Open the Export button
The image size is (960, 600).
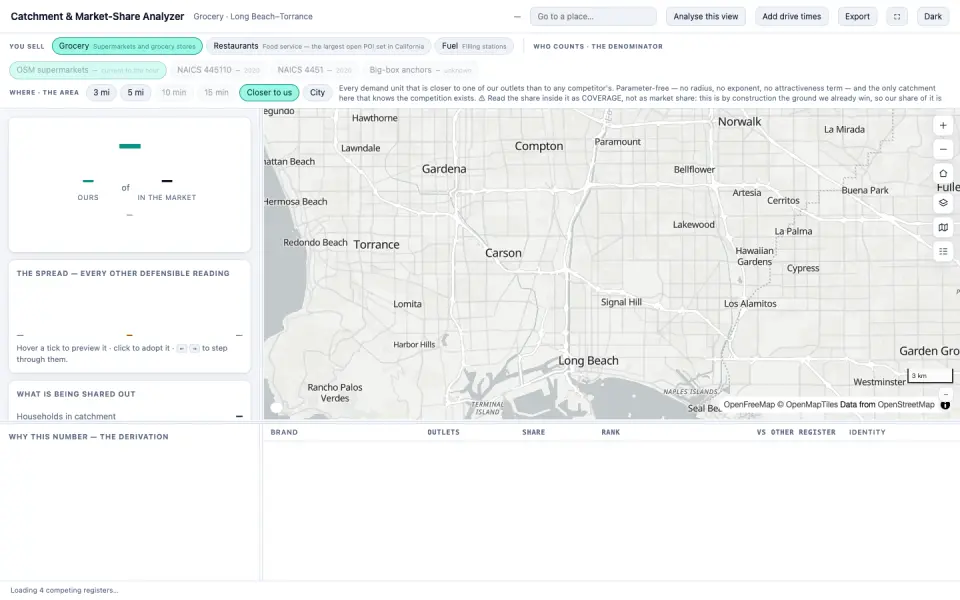pyautogui.click(x=857, y=17)
